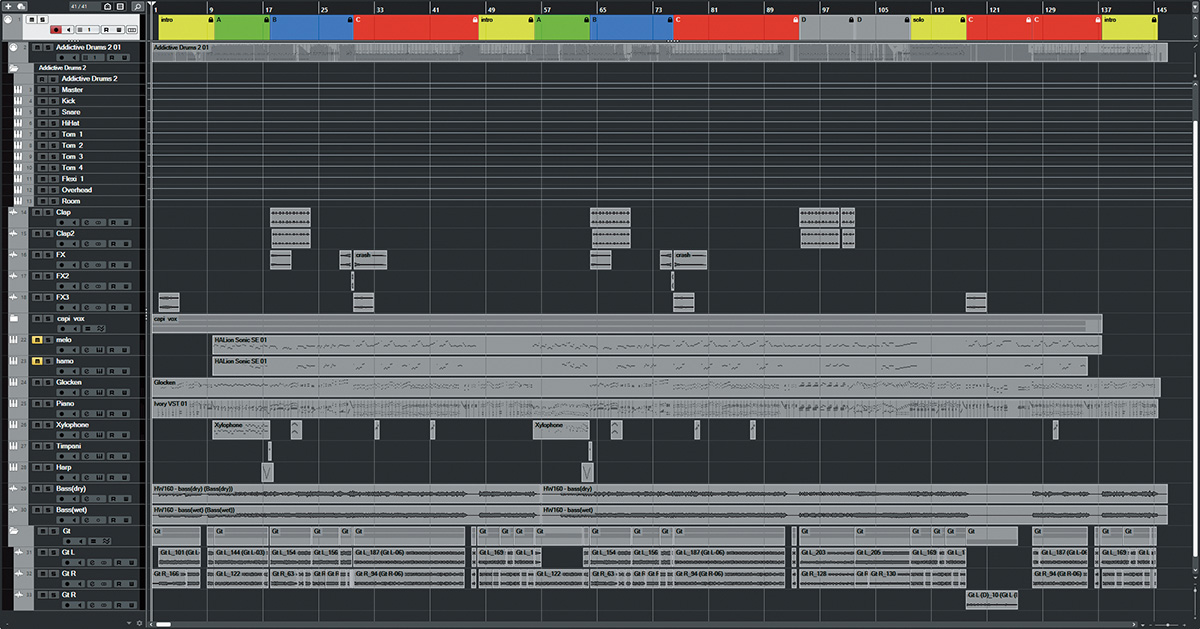Click the link icon on FX2 track

click(x=98, y=286)
